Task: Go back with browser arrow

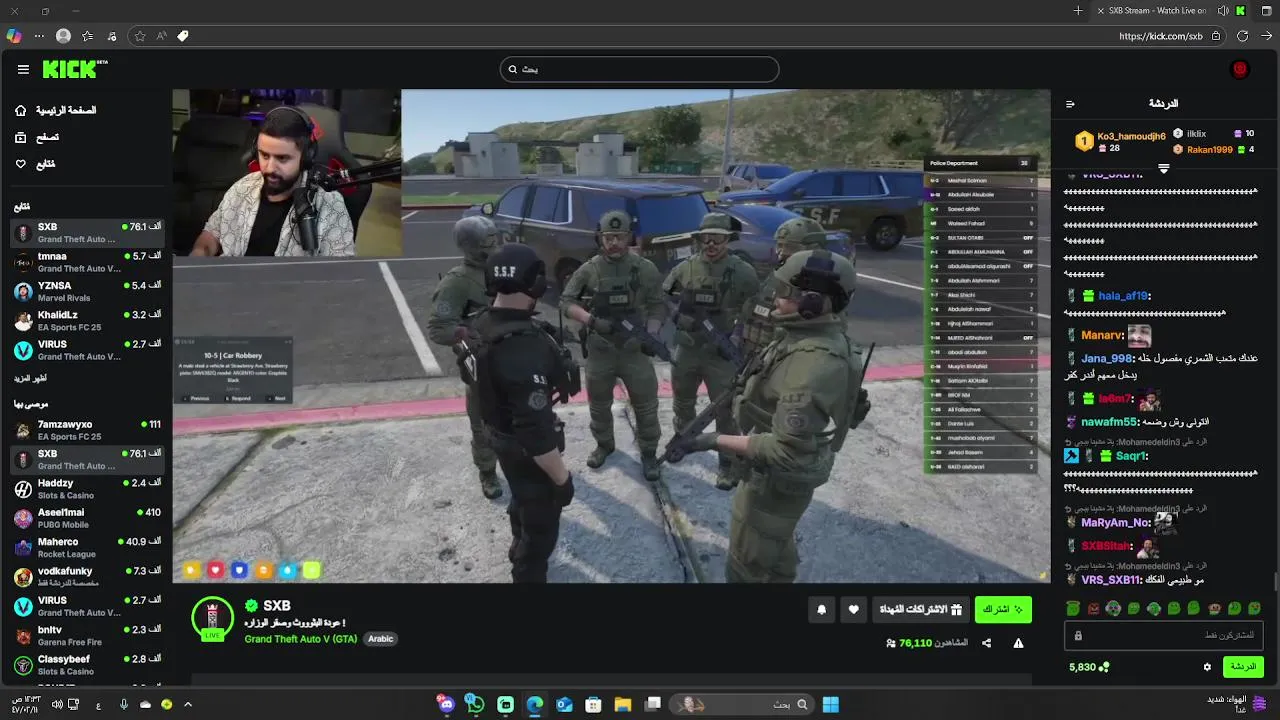Action: [x=1266, y=36]
